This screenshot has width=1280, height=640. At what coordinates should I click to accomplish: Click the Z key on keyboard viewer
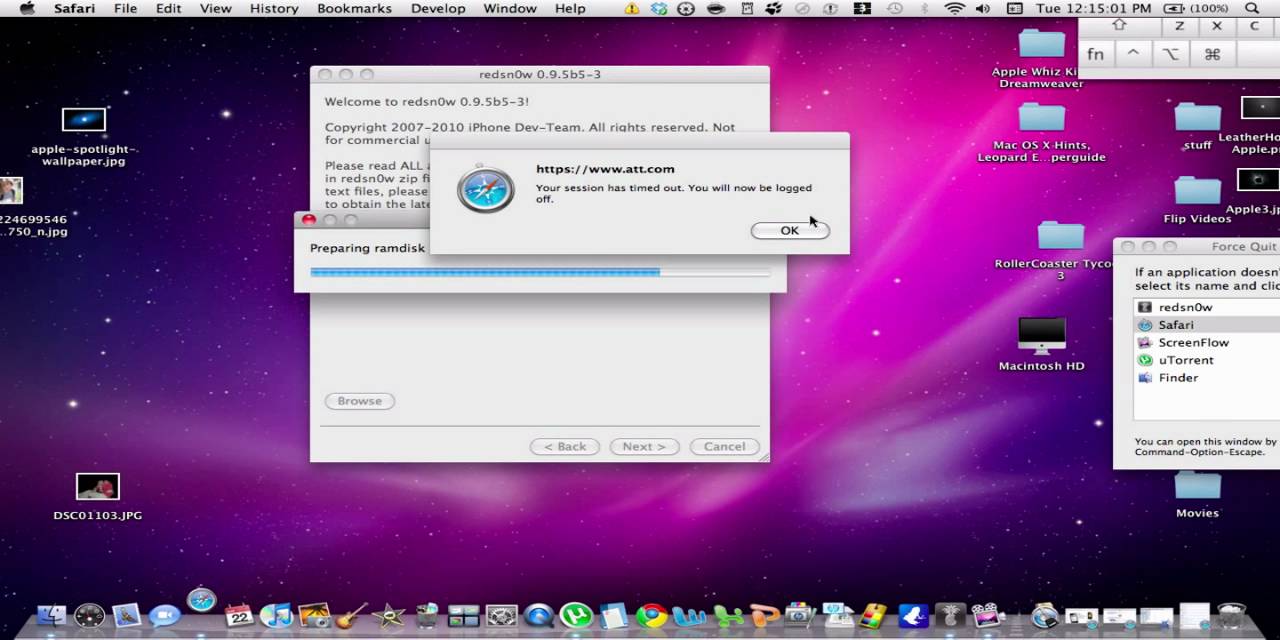tap(1180, 27)
